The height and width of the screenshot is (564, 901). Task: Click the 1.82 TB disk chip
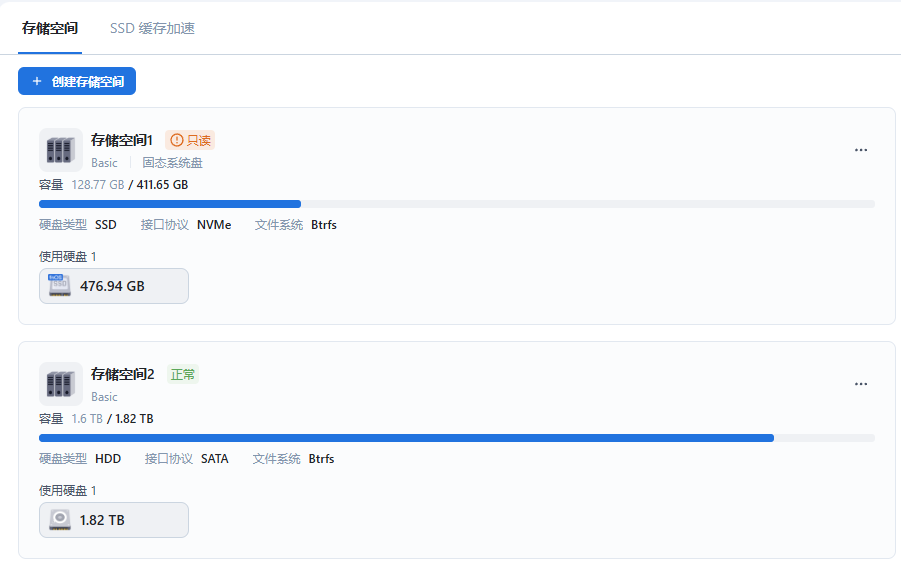click(114, 520)
